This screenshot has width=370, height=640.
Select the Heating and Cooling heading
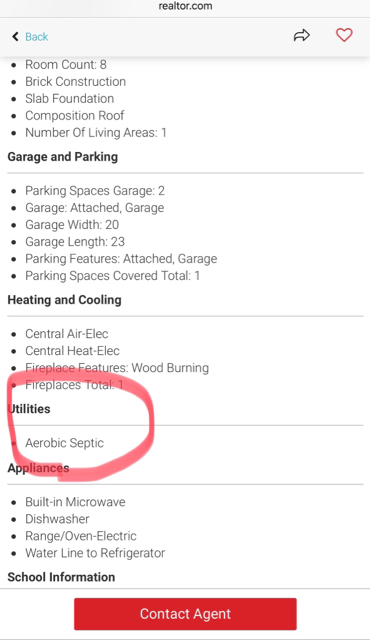[64, 300]
